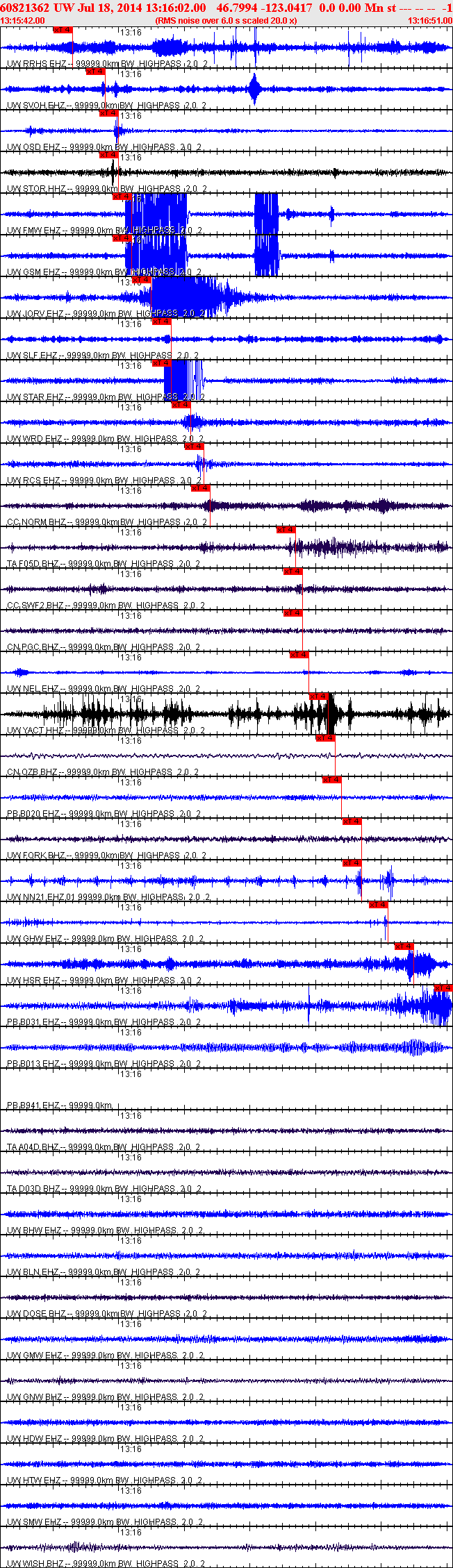Select the 'UW BHW EHZ' station label
Screen dimensions: 453x1568
[x=35, y=1231]
